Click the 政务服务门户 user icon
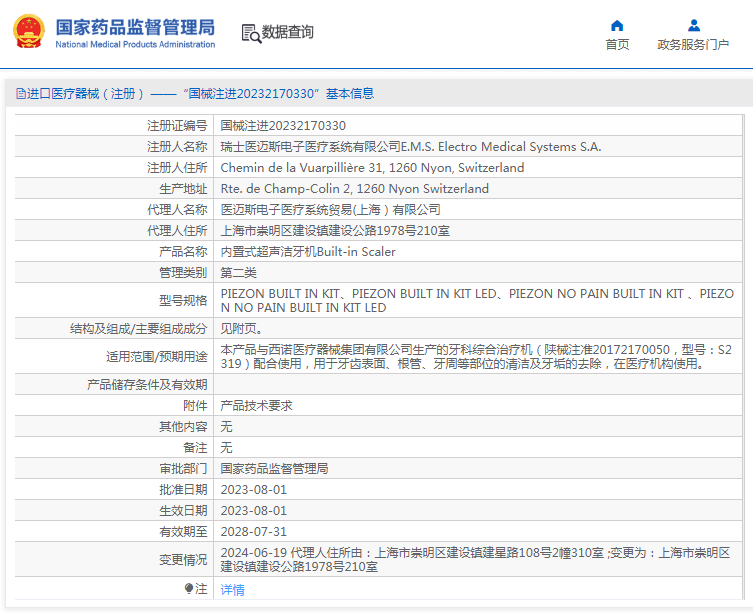The height and width of the screenshot is (613, 753). coord(693,25)
